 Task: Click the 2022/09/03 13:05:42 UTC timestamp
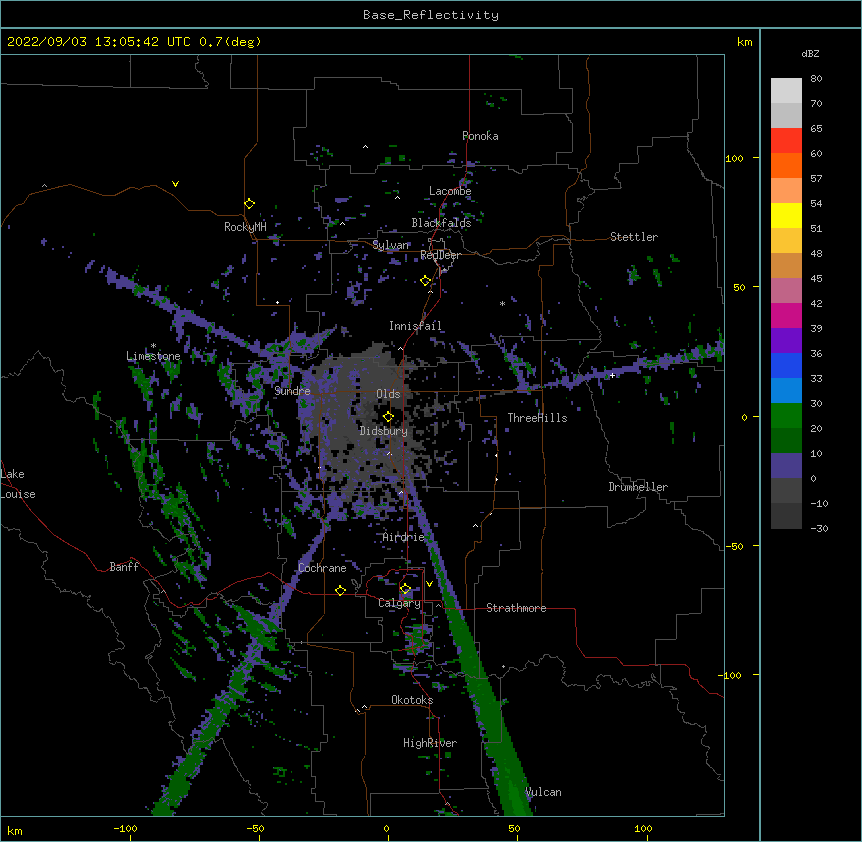[99, 42]
